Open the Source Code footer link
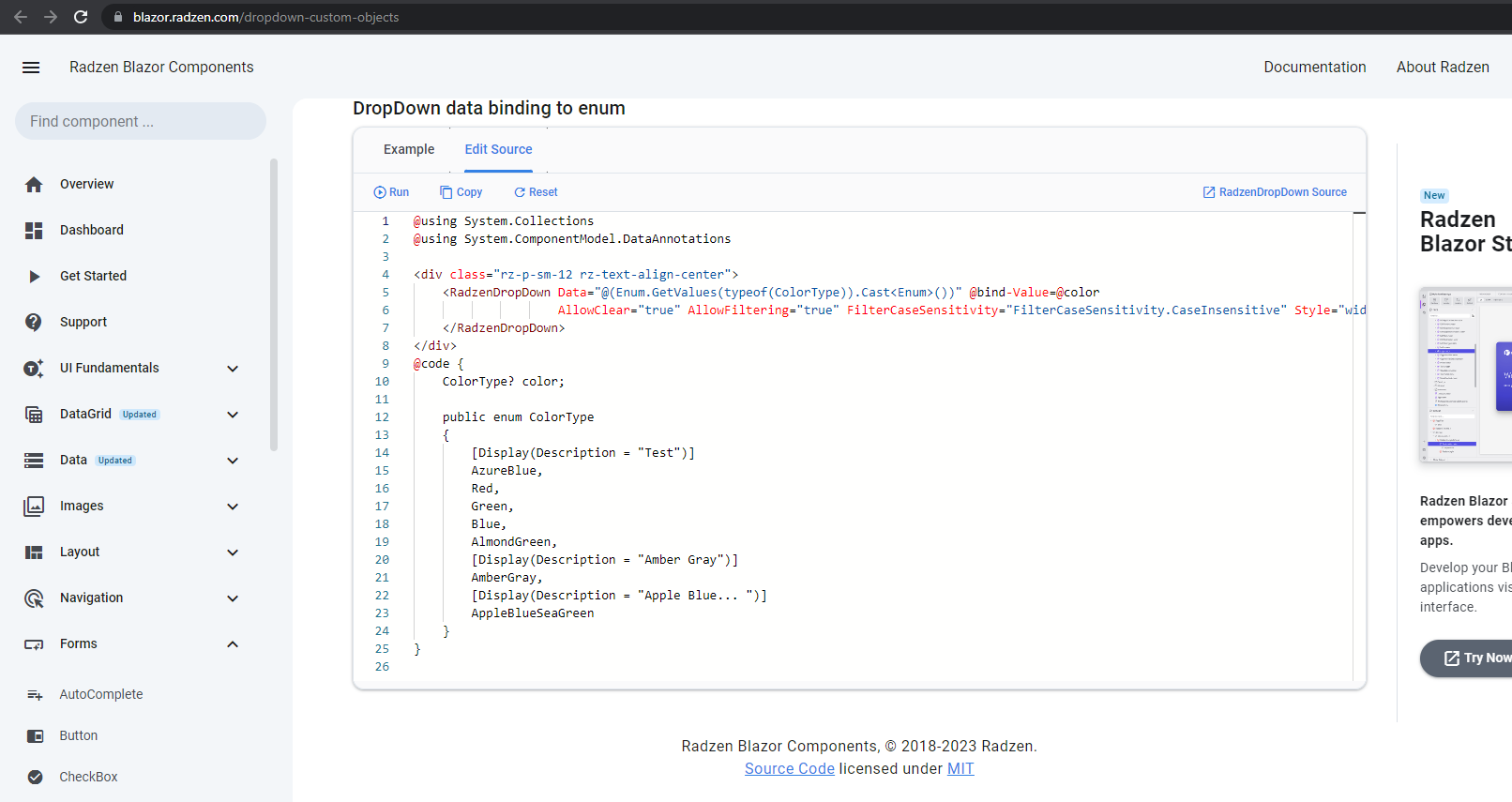This screenshot has width=1512, height=802. (x=789, y=769)
